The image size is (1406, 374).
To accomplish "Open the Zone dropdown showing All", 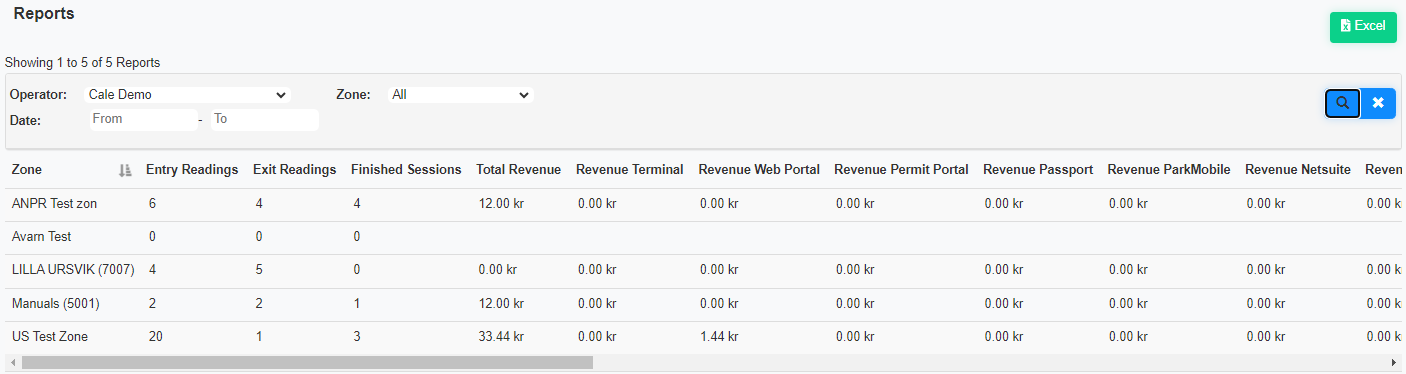I will click(461, 95).
